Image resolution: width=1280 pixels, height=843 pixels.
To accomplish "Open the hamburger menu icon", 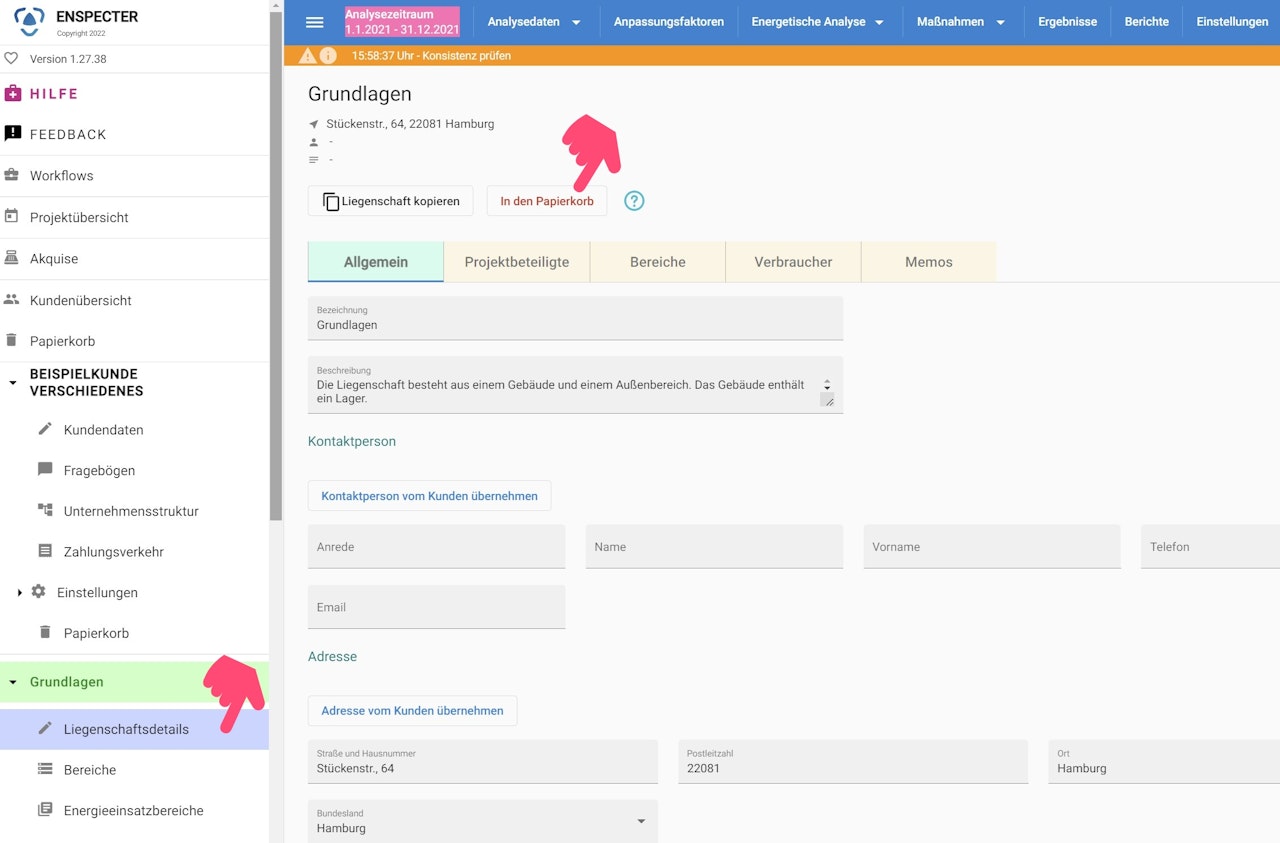I will [x=314, y=22].
